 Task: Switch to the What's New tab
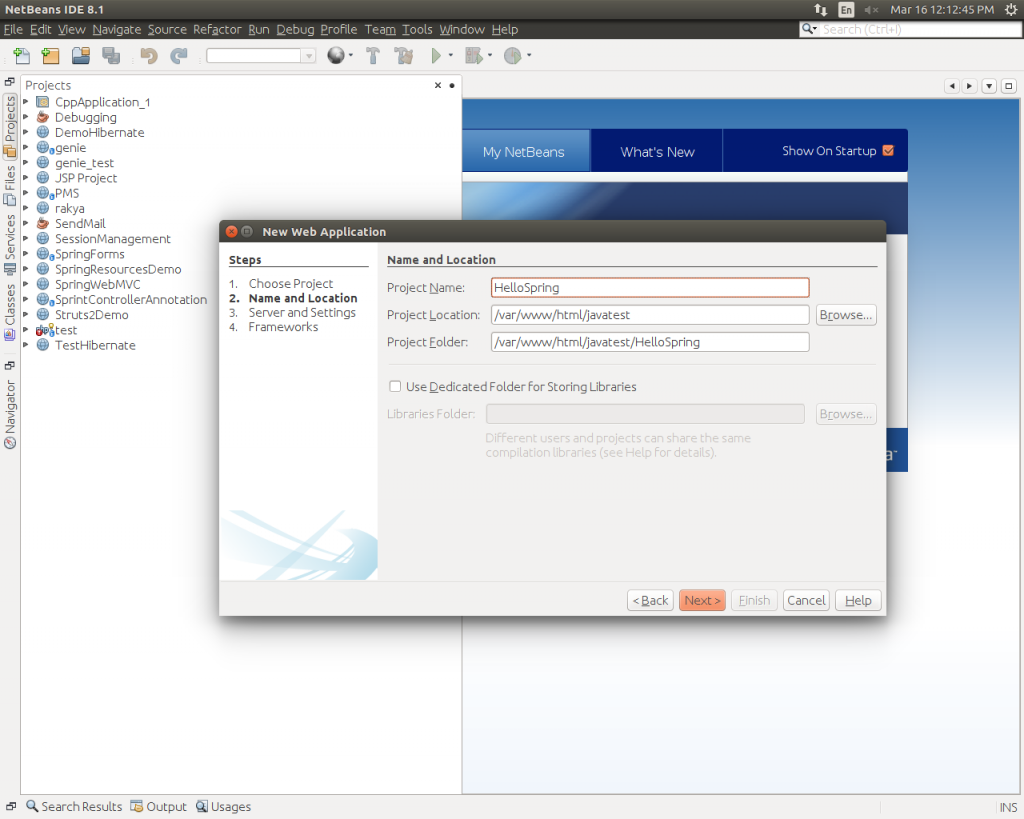tap(657, 152)
